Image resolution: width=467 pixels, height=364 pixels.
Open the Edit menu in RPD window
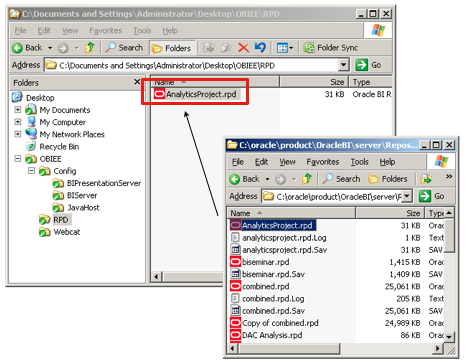(44, 31)
